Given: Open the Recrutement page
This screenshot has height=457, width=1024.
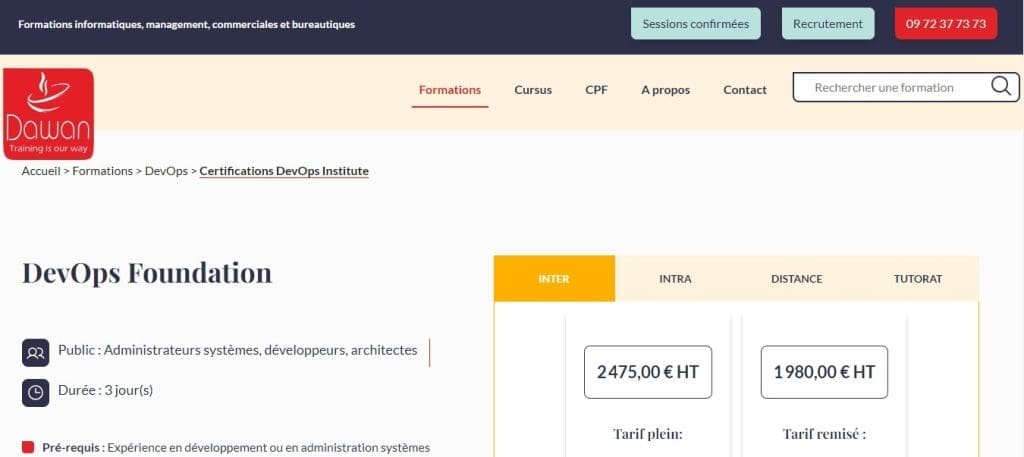Looking at the screenshot, I should point(828,24).
